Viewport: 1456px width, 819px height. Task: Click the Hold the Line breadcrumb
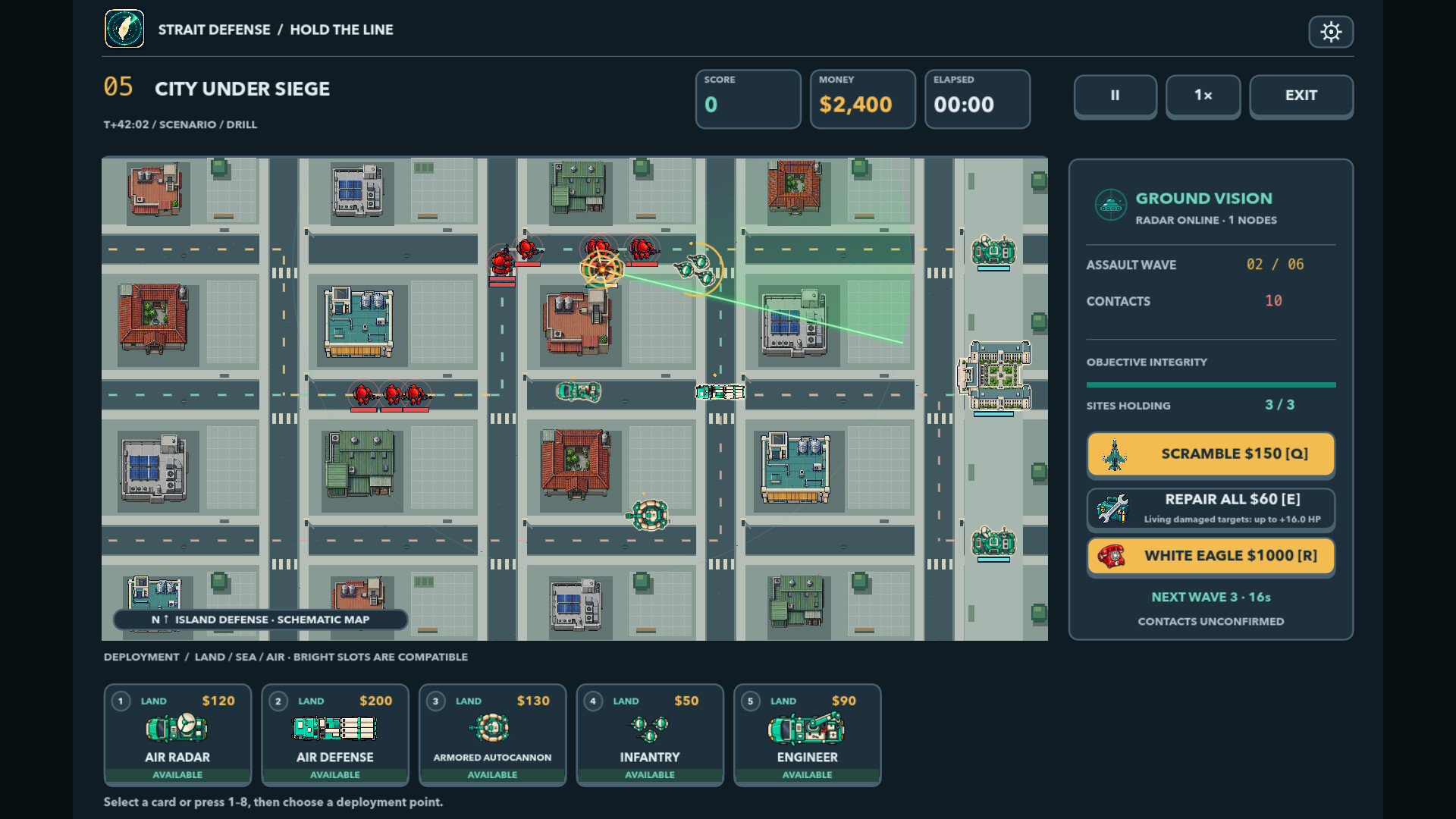coord(341,30)
